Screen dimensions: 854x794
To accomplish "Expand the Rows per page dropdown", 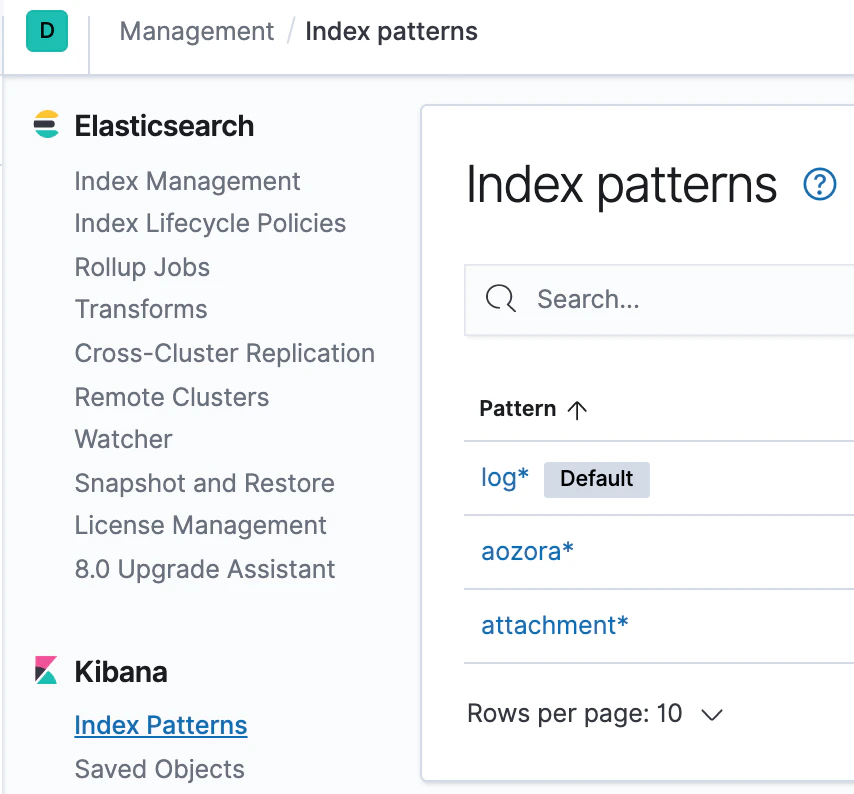I will (x=712, y=714).
